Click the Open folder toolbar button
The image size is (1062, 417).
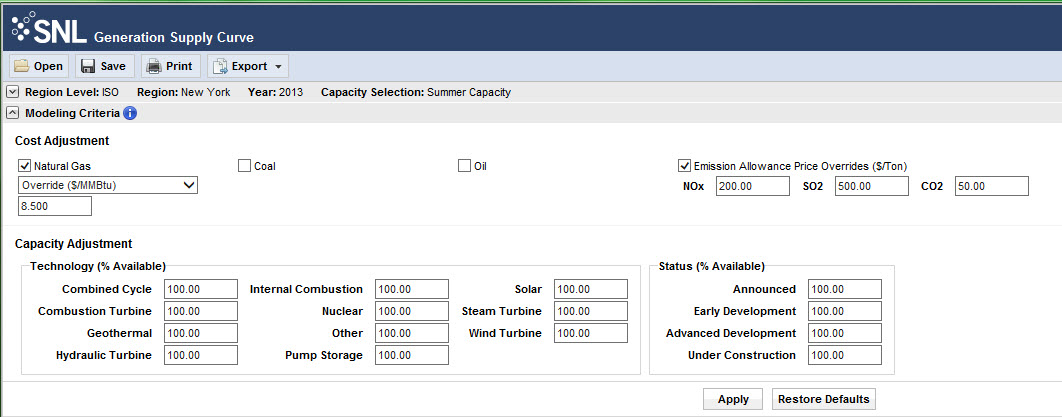click(x=39, y=67)
